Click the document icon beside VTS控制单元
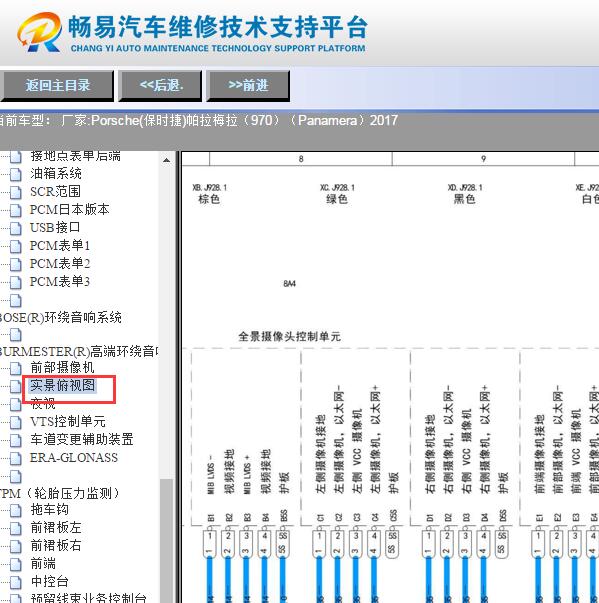The width and height of the screenshot is (599, 603). point(16,422)
